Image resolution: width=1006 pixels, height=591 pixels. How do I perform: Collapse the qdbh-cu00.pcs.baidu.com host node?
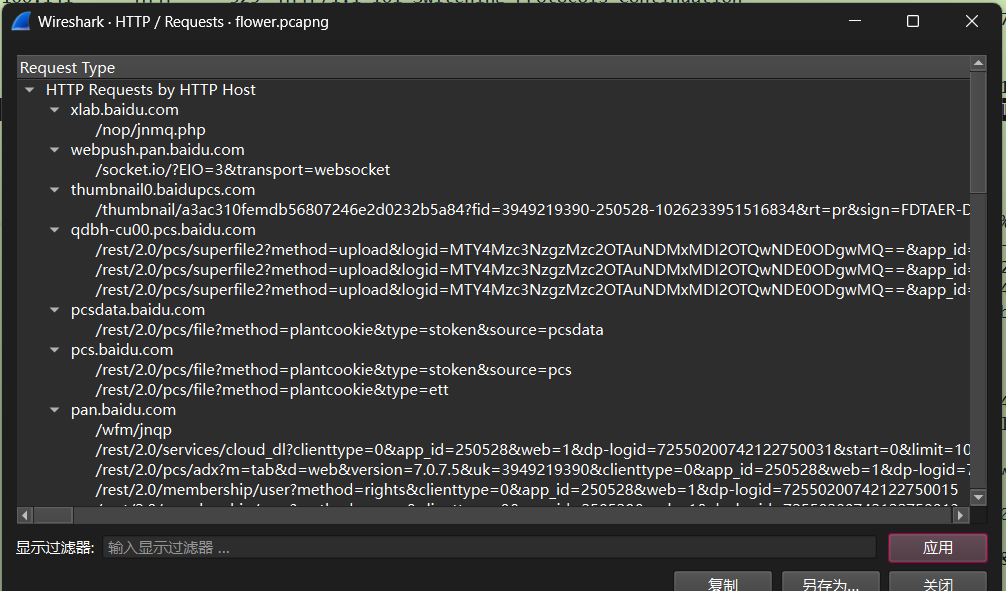click(x=55, y=230)
